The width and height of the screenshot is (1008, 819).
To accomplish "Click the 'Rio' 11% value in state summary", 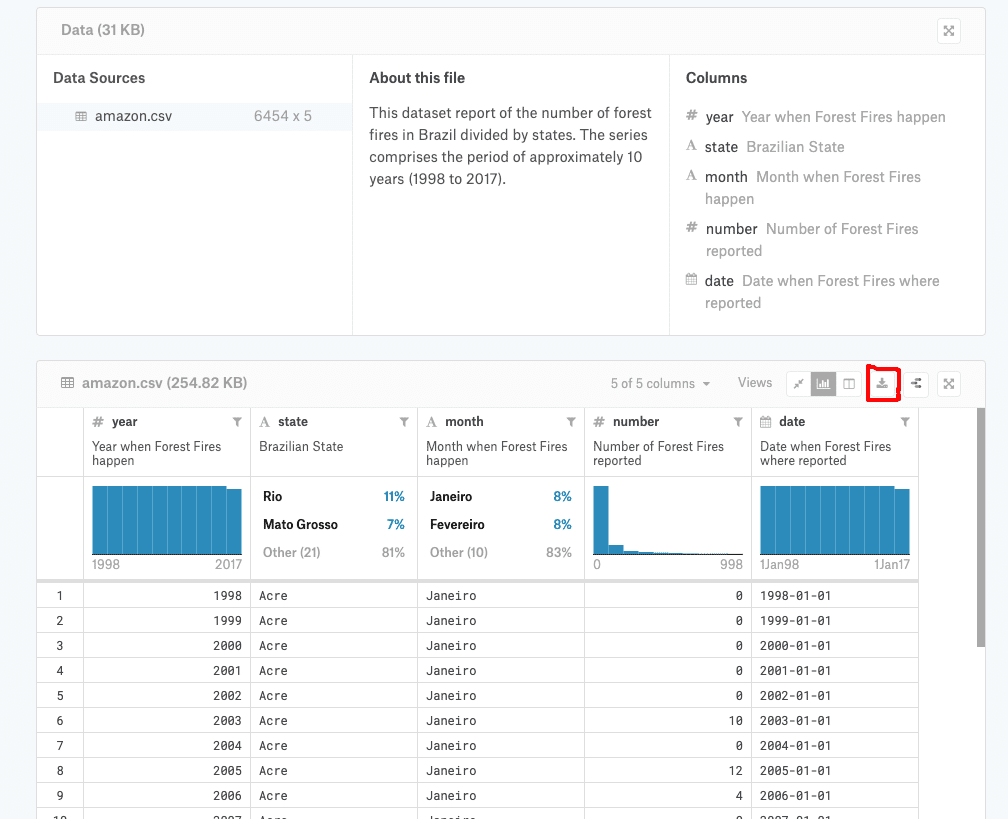I will coord(334,496).
